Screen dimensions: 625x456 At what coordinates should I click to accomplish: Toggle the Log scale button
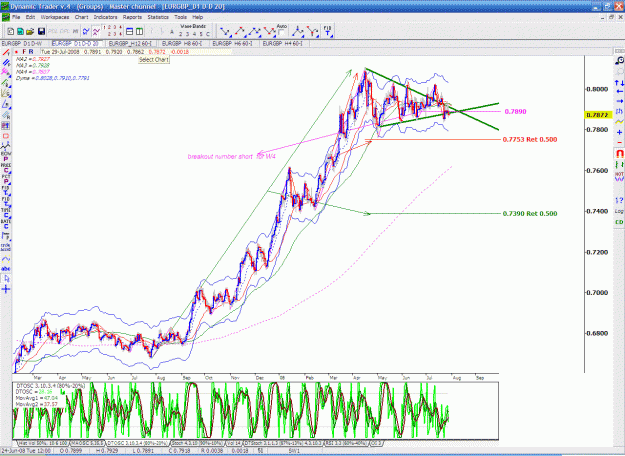coord(619,211)
